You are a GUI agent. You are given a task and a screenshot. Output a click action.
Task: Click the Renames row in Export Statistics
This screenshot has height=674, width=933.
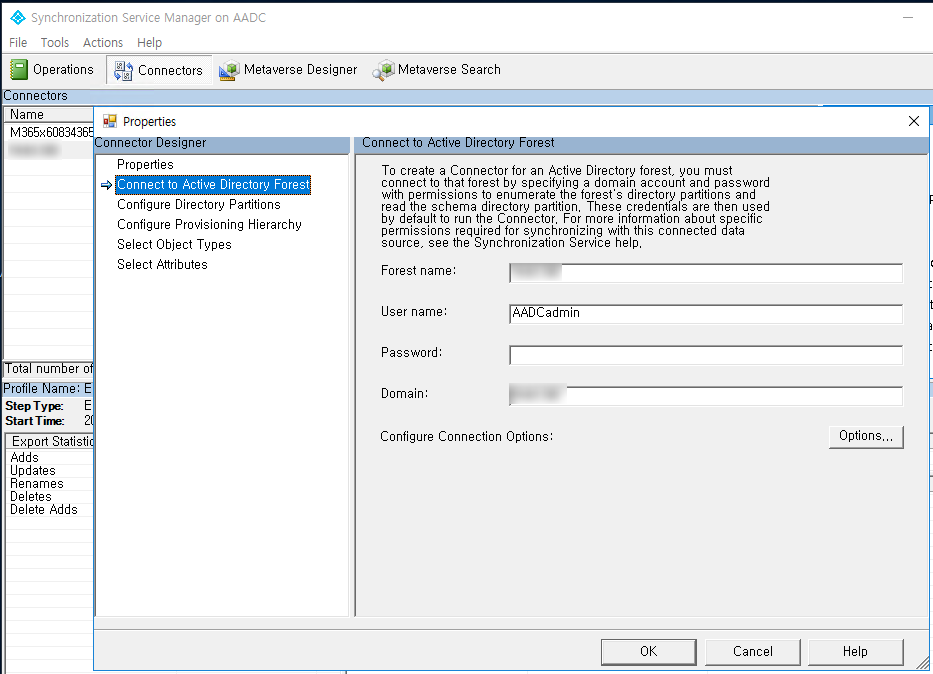pos(49,484)
